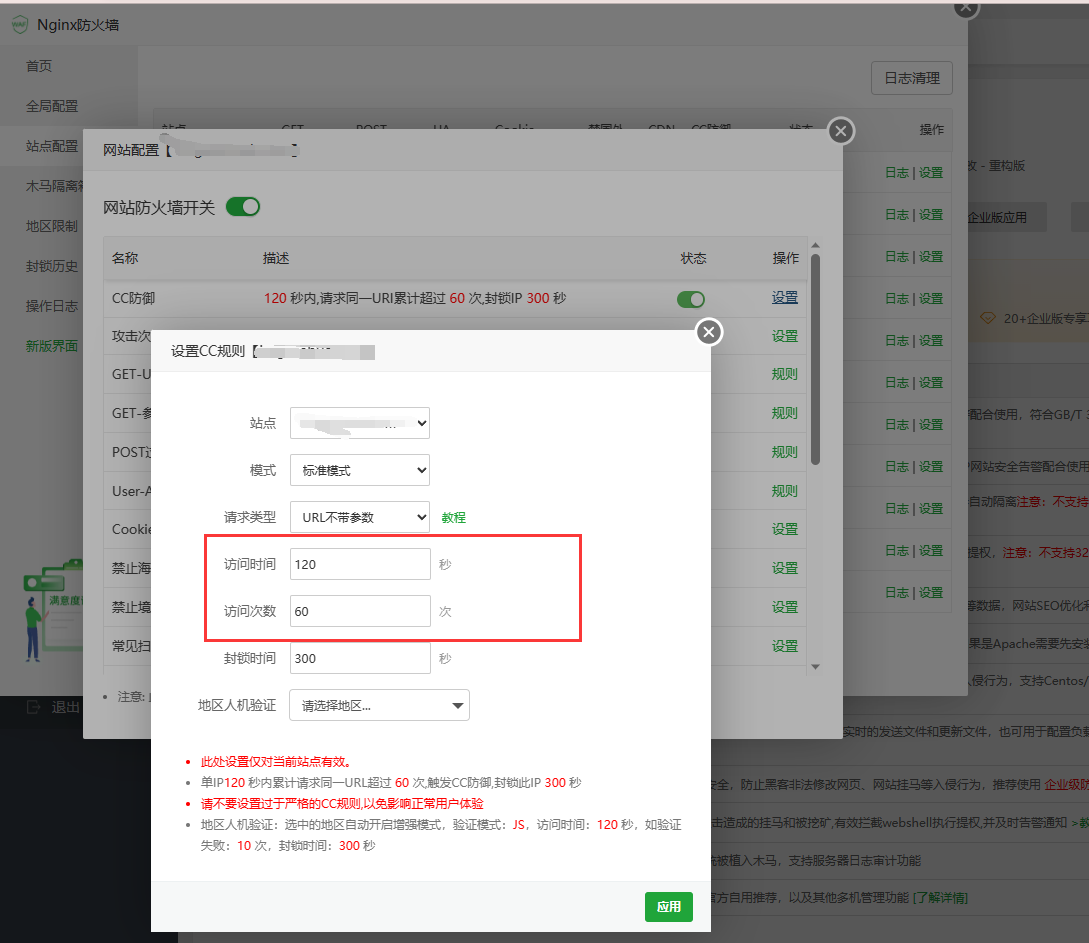Screen dimensions: 1089x943
Task: Click the CC防御 row name text
Action: coord(133,298)
